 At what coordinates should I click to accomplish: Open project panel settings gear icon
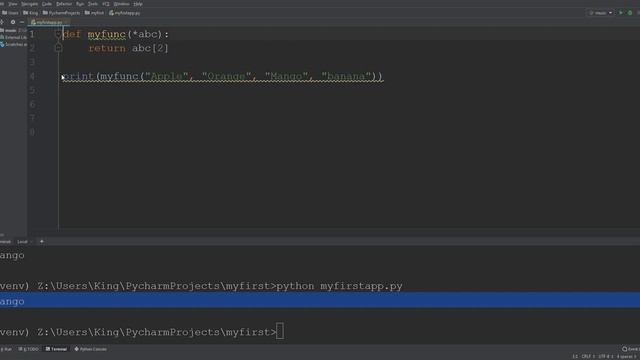point(13,22)
